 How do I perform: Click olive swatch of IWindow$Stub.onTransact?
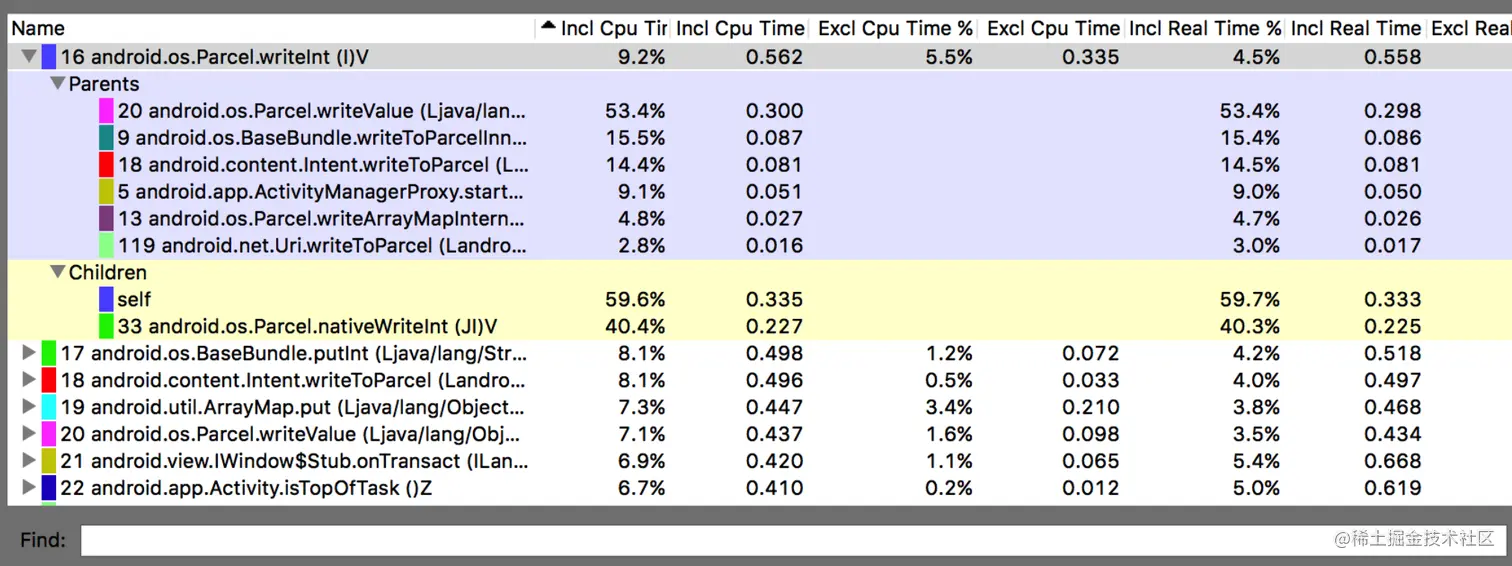(x=49, y=461)
